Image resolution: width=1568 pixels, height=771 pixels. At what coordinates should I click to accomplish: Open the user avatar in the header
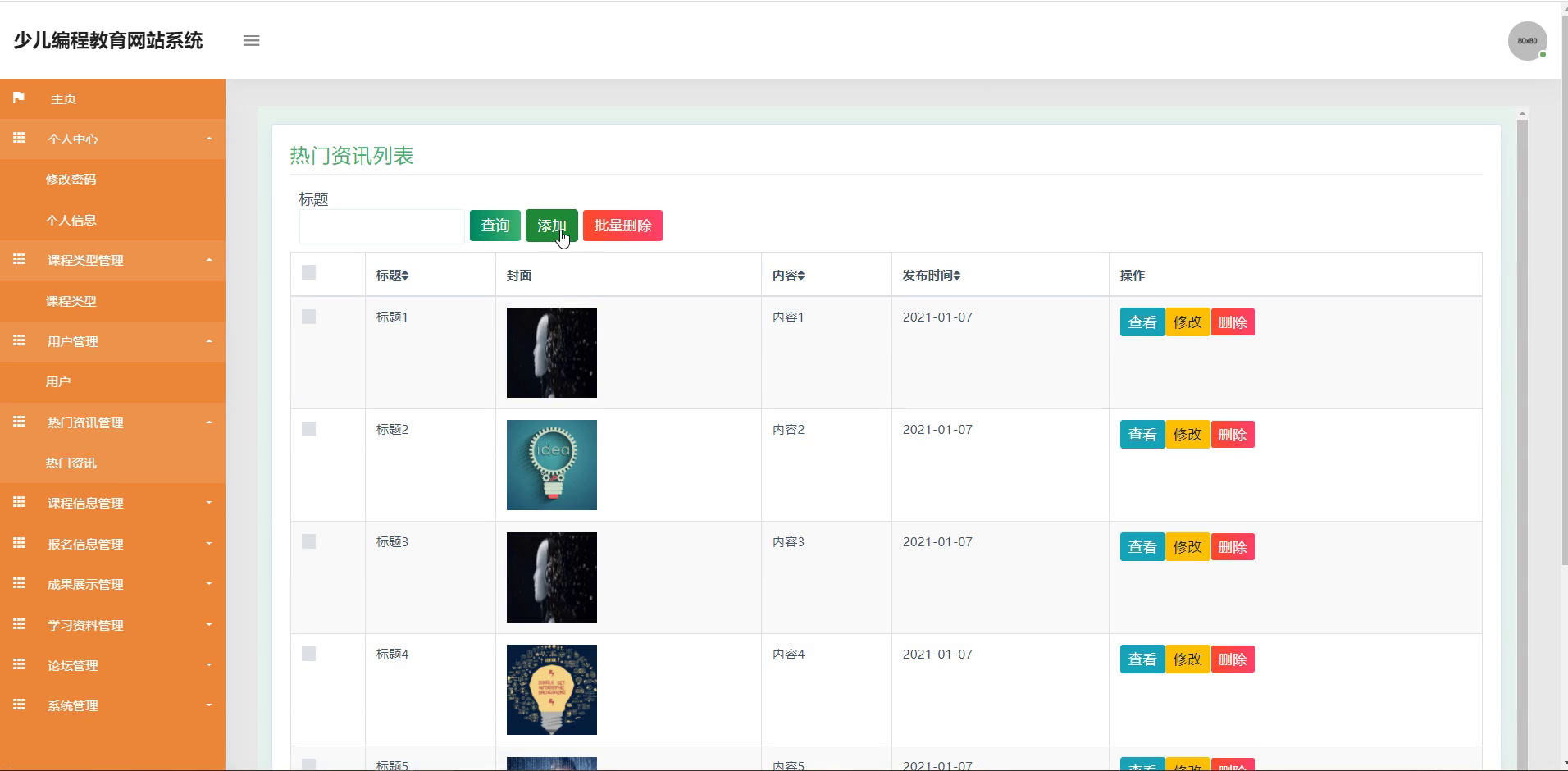pyautogui.click(x=1527, y=40)
